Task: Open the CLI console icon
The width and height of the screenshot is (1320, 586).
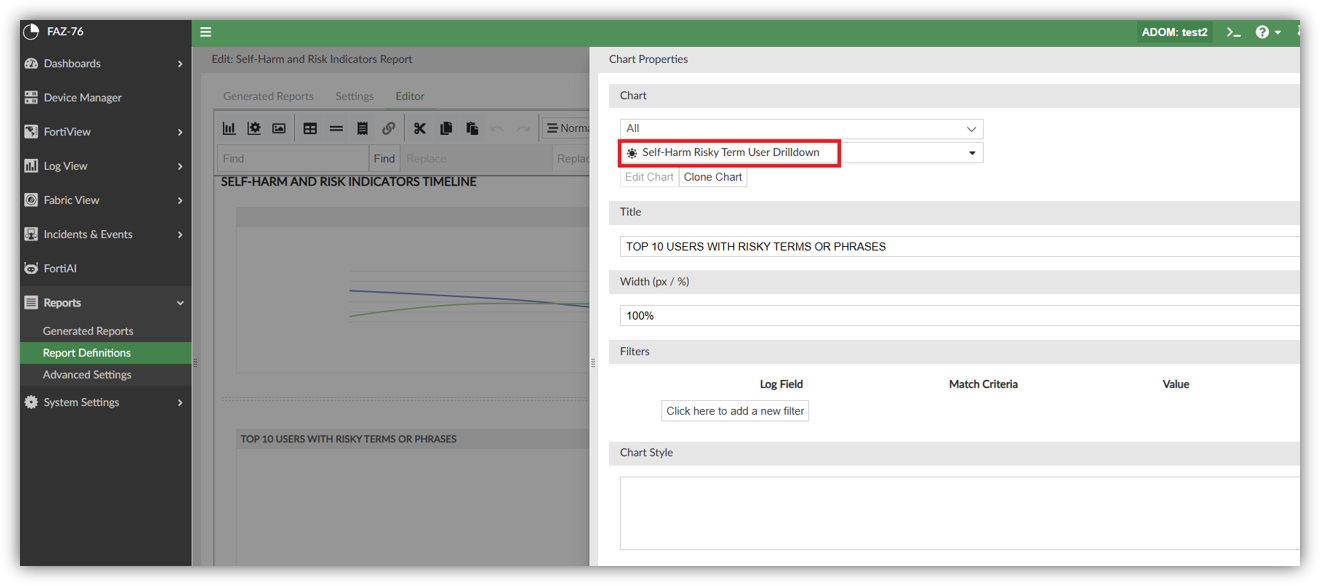Action: (1234, 32)
